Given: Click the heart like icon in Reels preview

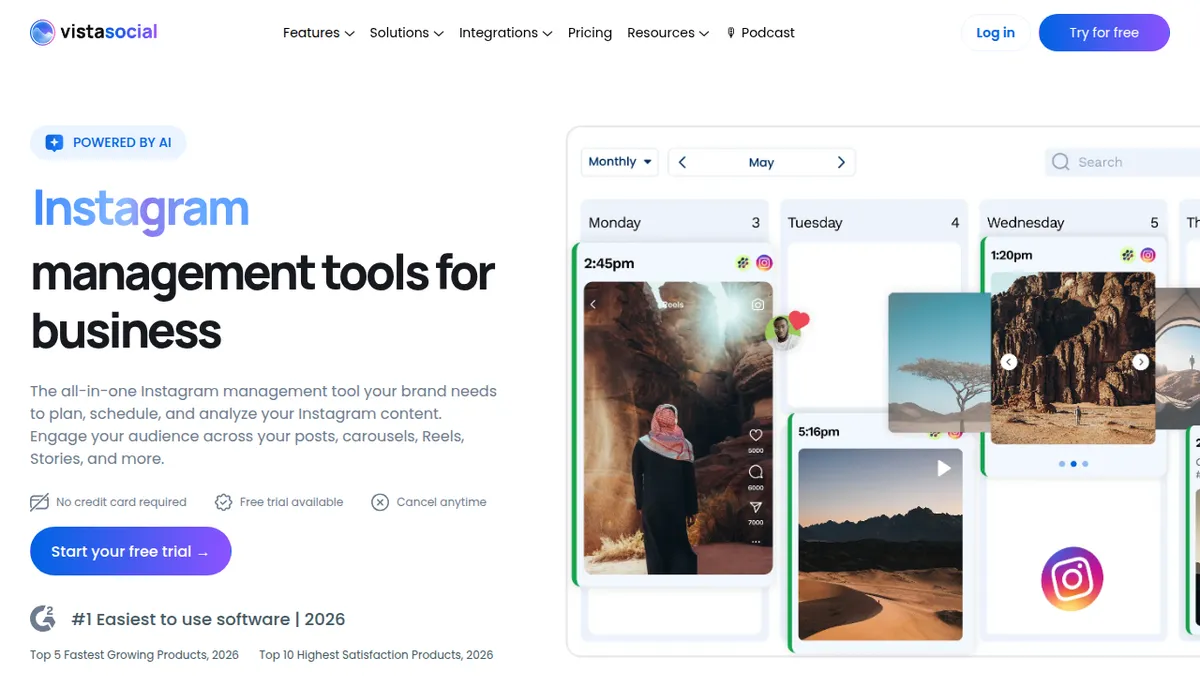Looking at the screenshot, I should (x=756, y=435).
